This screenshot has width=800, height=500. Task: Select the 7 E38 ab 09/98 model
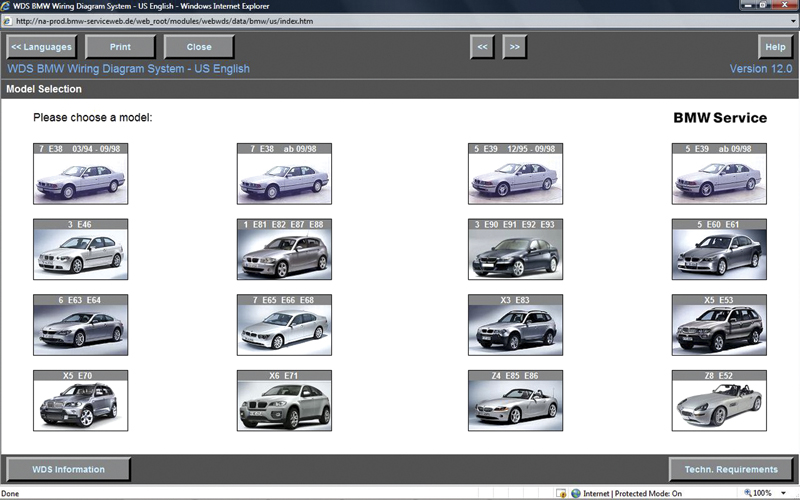pos(284,173)
